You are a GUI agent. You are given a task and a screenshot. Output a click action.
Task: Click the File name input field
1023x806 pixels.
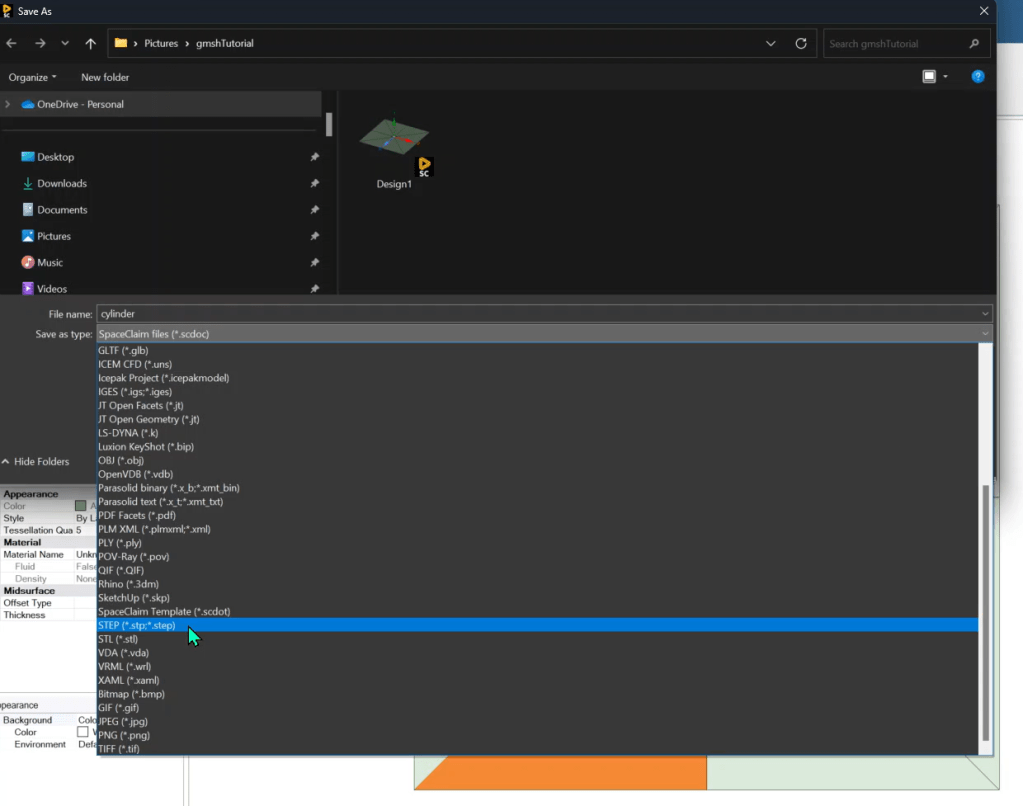(x=540, y=314)
